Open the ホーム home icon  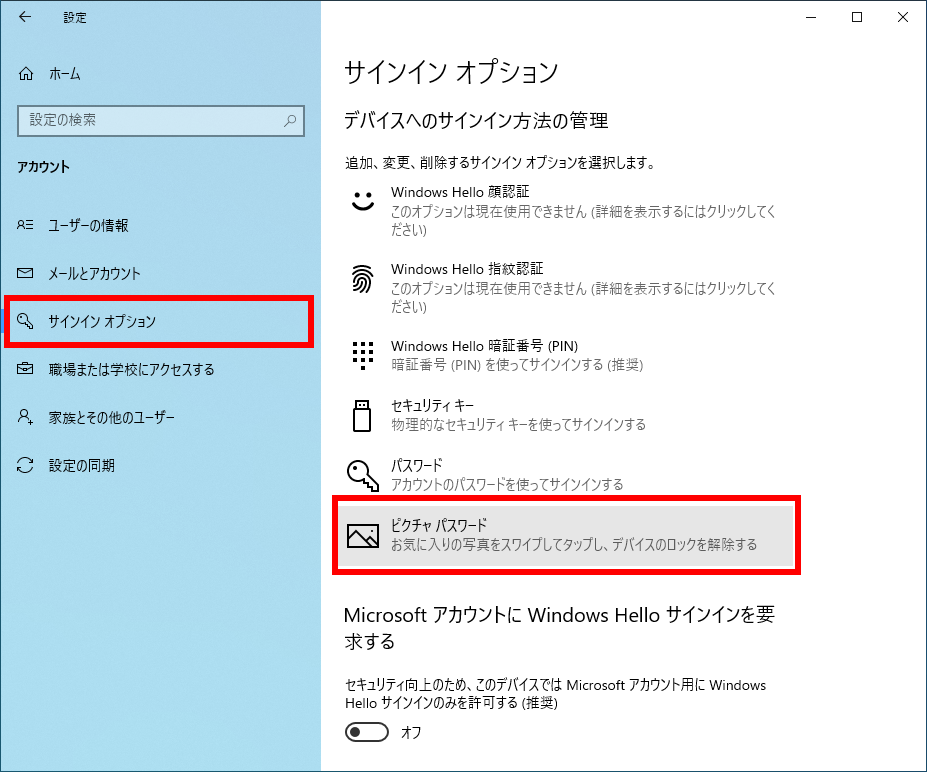click(26, 74)
